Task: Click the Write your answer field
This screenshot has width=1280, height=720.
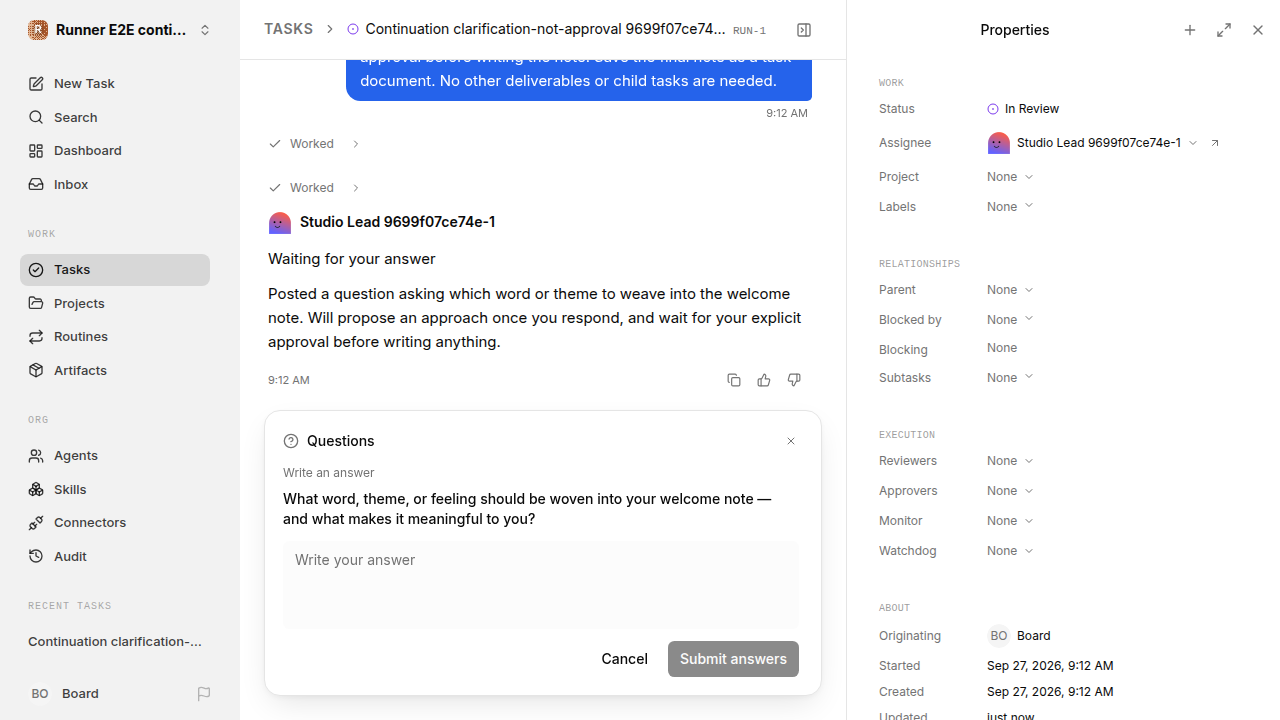Action: [x=540, y=585]
